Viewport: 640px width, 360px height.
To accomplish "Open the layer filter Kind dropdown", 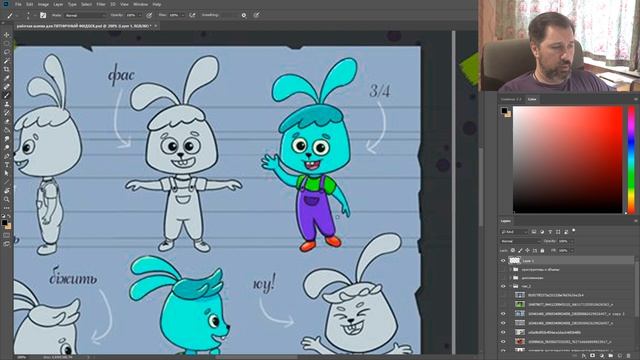I will [x=514, y=232].
